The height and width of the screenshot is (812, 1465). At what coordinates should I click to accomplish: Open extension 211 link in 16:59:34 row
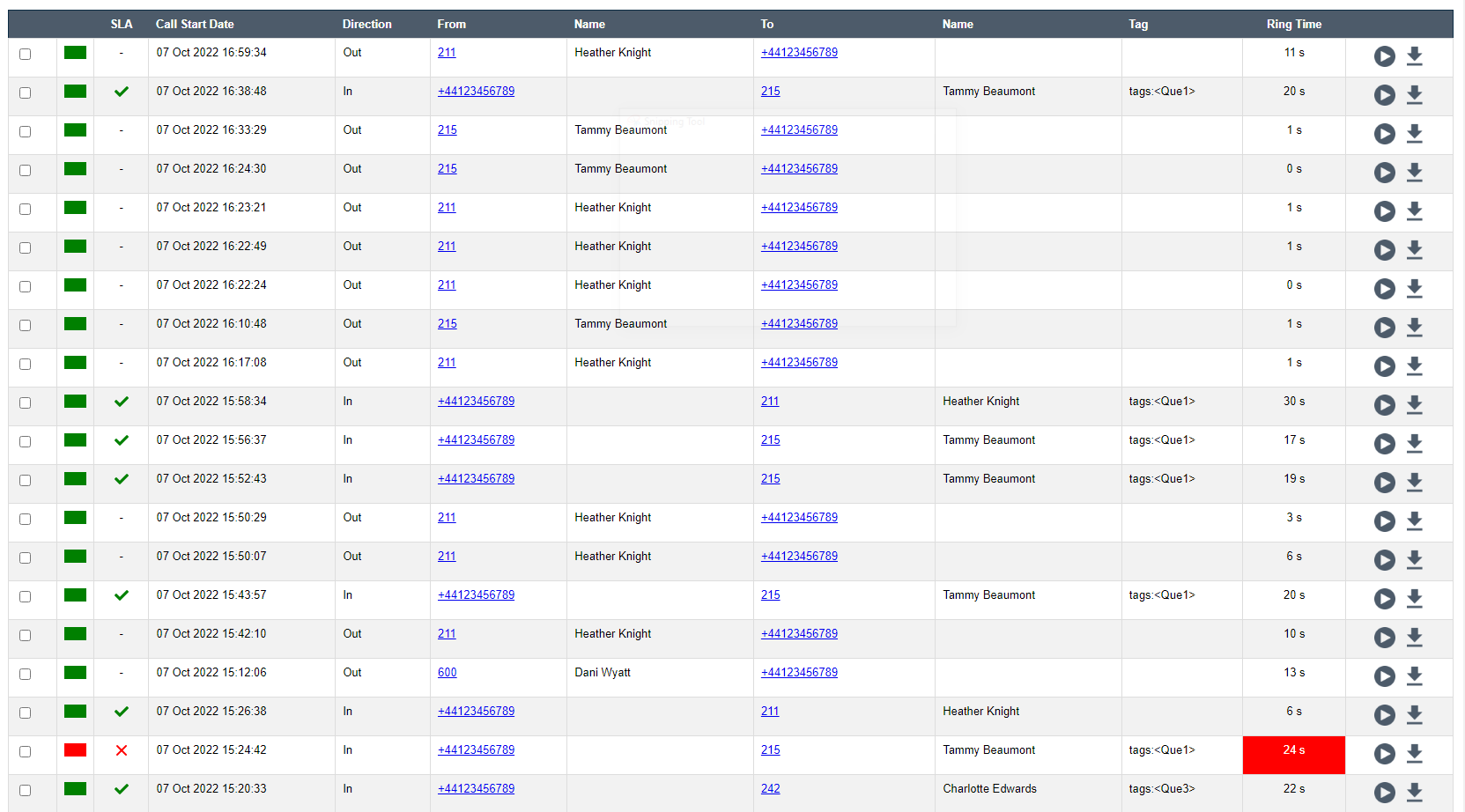447,52
